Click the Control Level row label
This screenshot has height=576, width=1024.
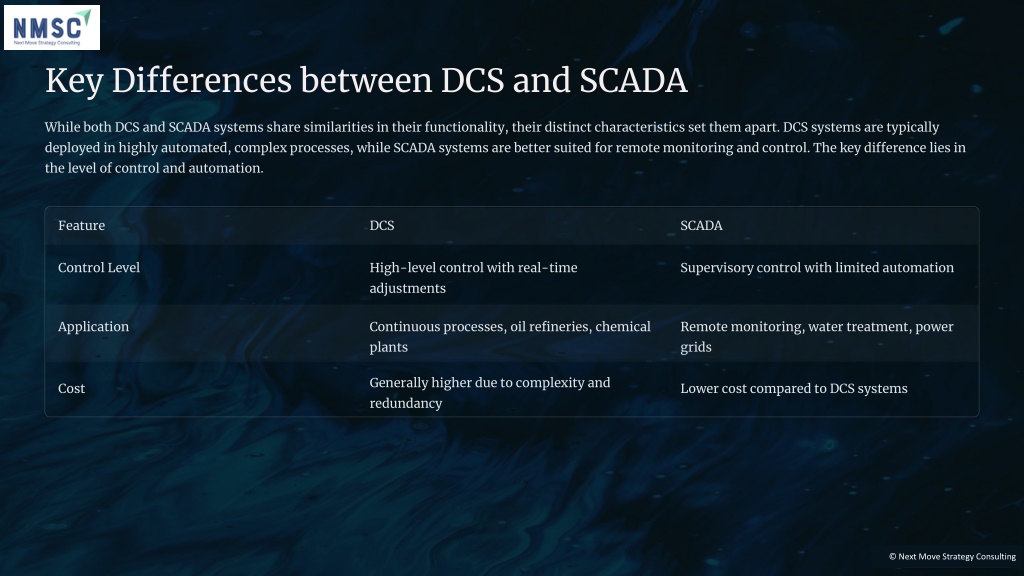tap(99, 268)
